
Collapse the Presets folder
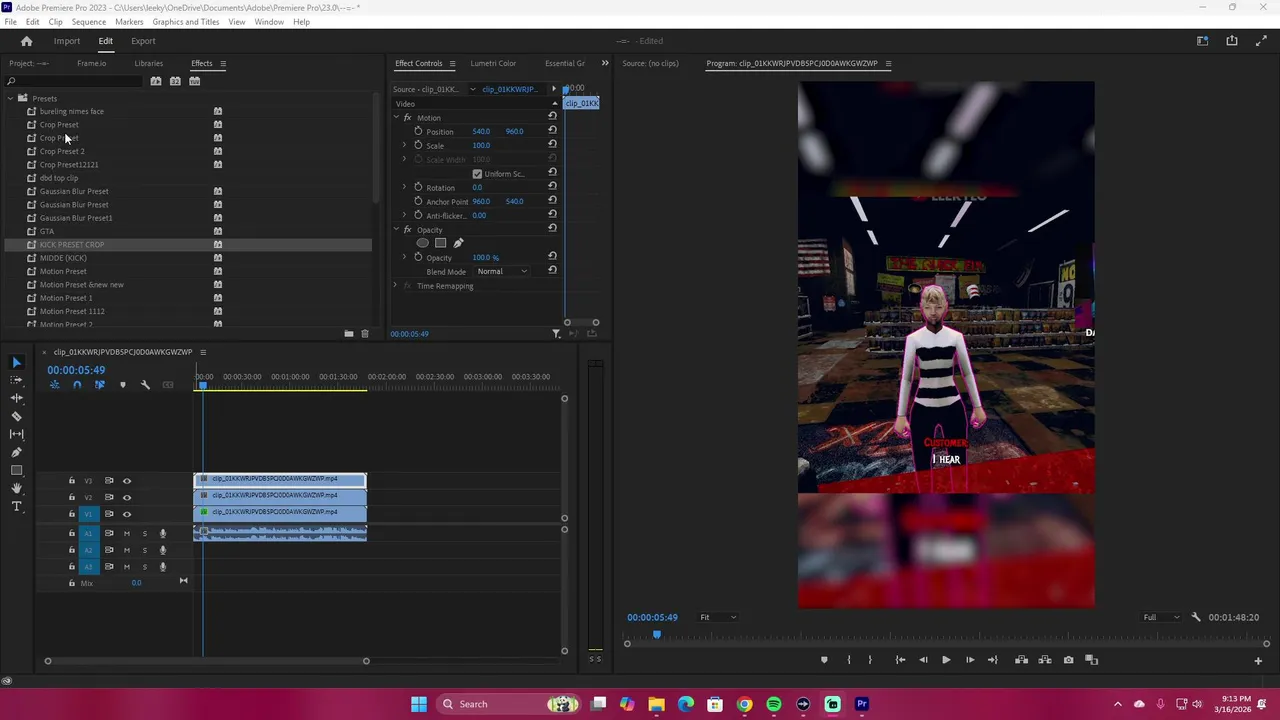[10, 98]
